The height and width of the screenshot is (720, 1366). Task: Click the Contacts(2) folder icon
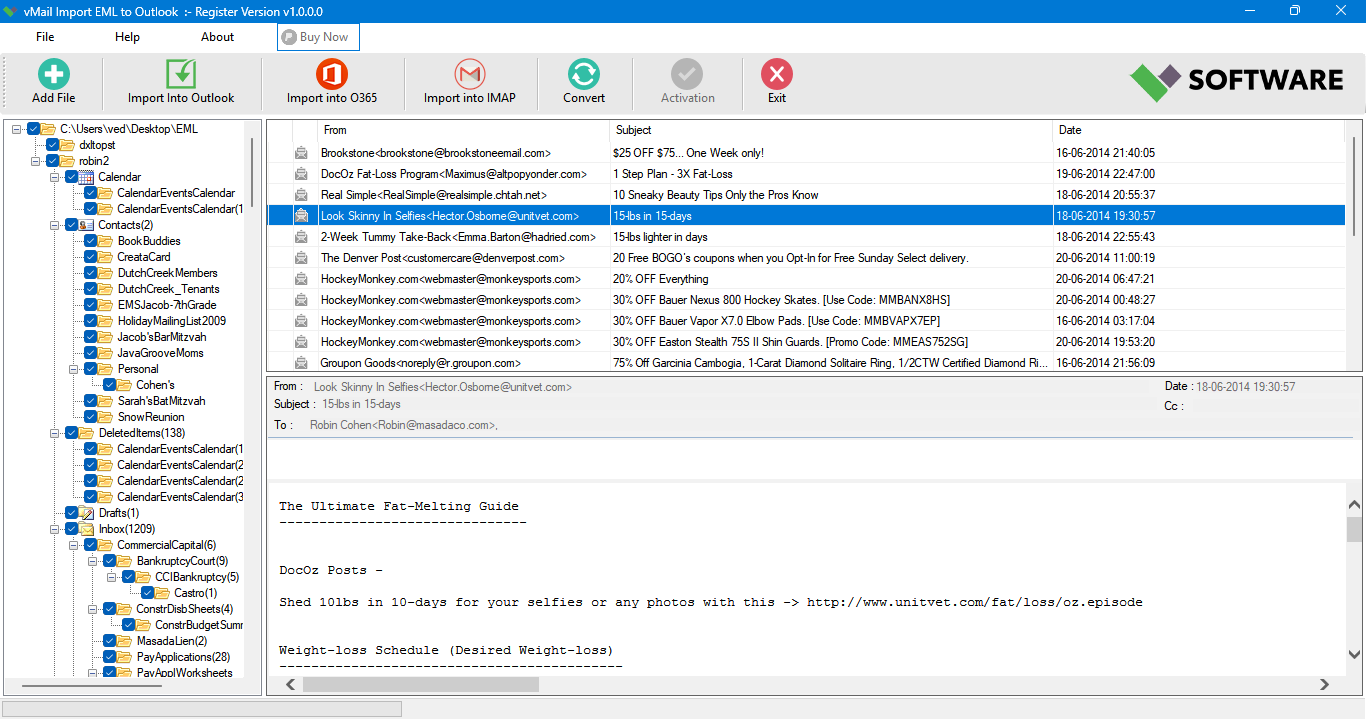tap(86, 225)
